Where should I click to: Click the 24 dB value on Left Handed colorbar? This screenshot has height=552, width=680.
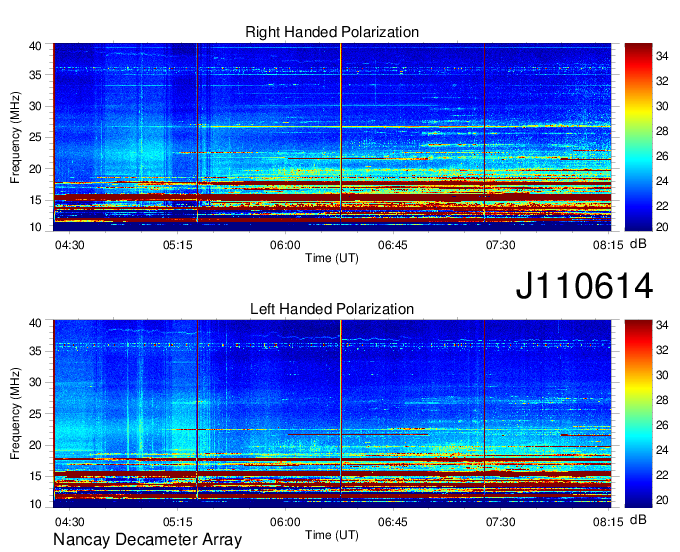coord(662,450)
